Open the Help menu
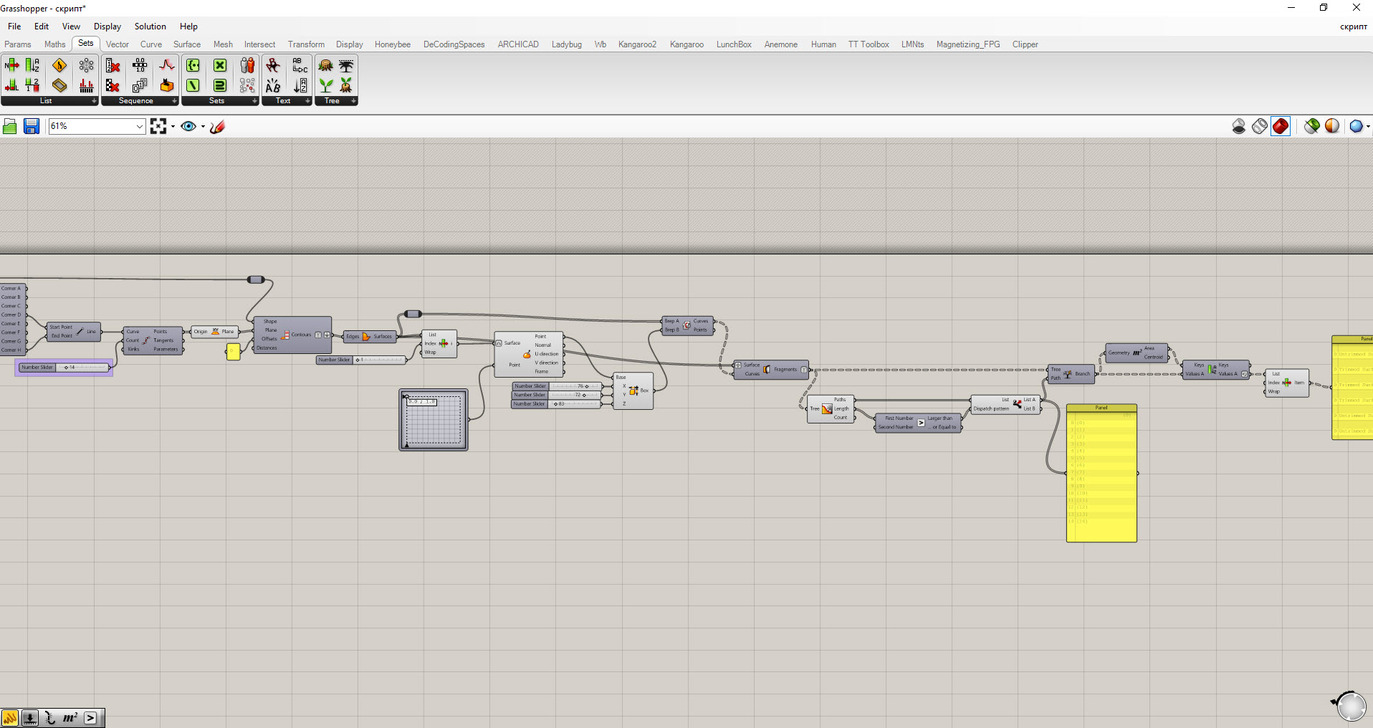1373x728 pixels. pyautogui.click(x=188, y=26)
